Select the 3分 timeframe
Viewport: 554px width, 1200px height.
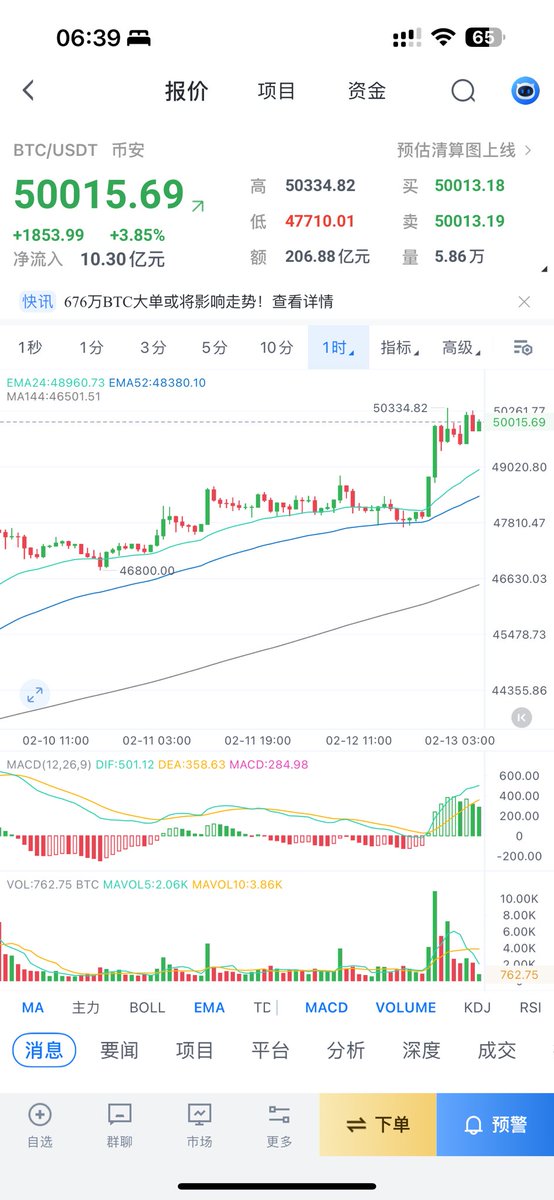click(153, 347)
